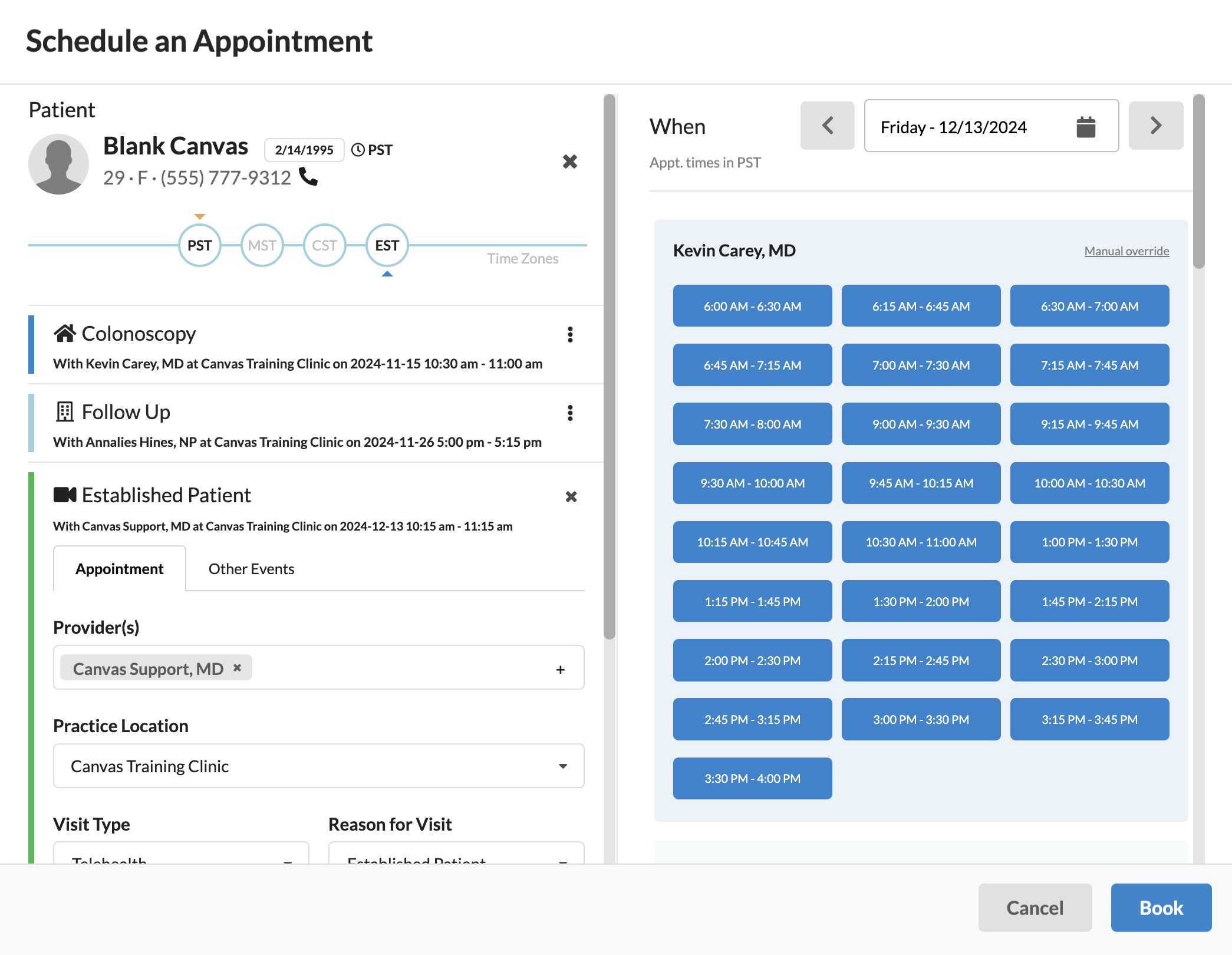Open Colonoscopy appointment options menu
The width and height of the screenshot is (1232, 955).
click(570, 335)
